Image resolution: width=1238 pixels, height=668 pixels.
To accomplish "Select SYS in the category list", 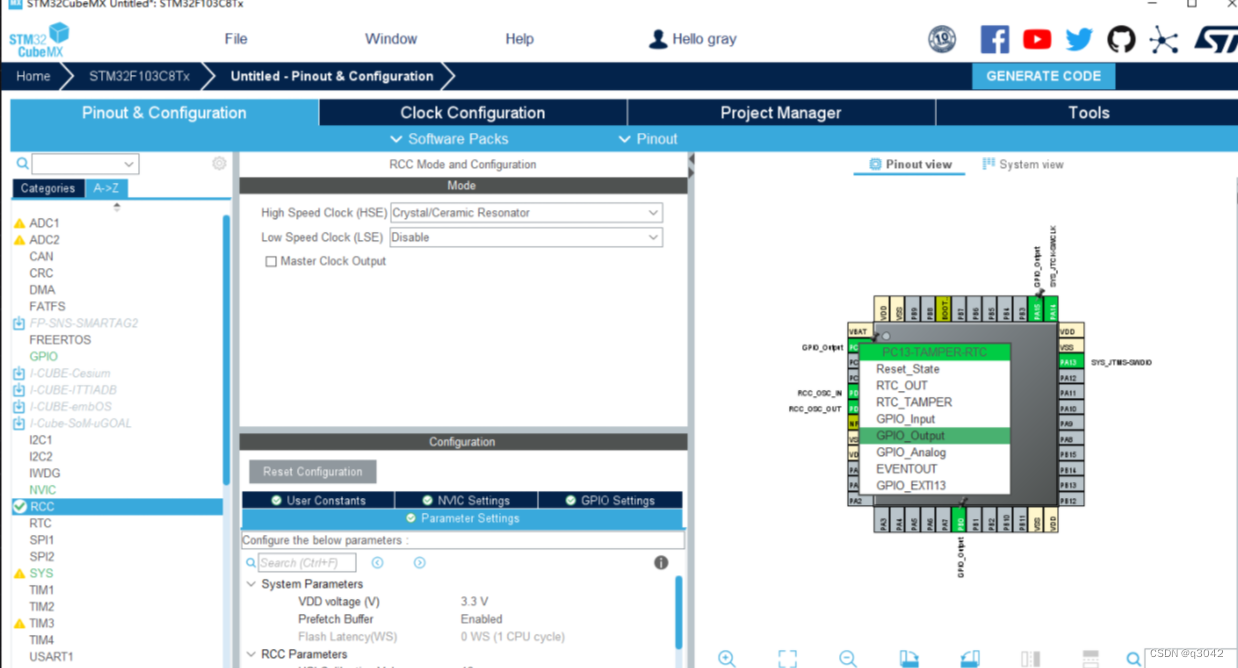I will click(41, 573).
